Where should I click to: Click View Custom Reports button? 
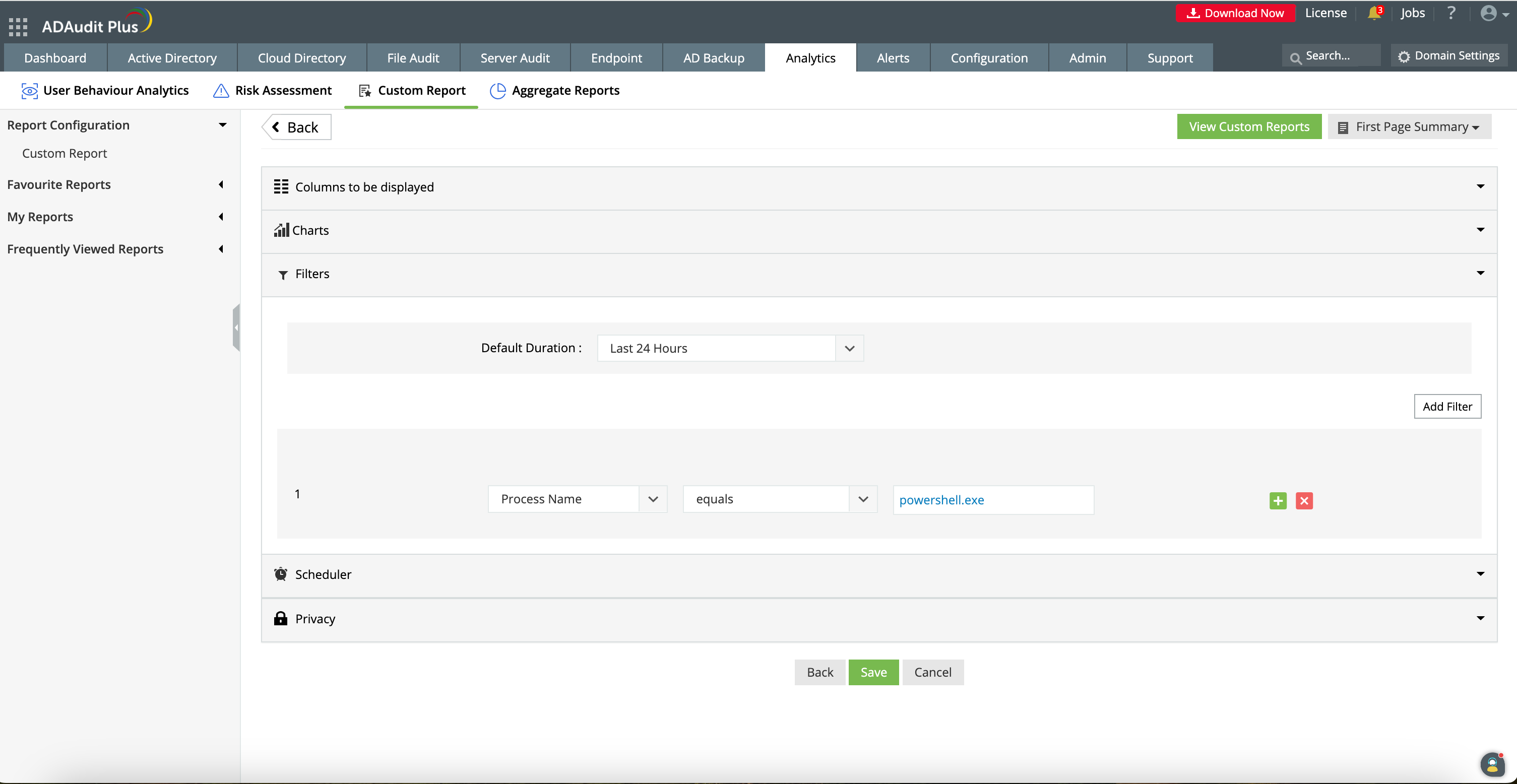[1249, 126]
